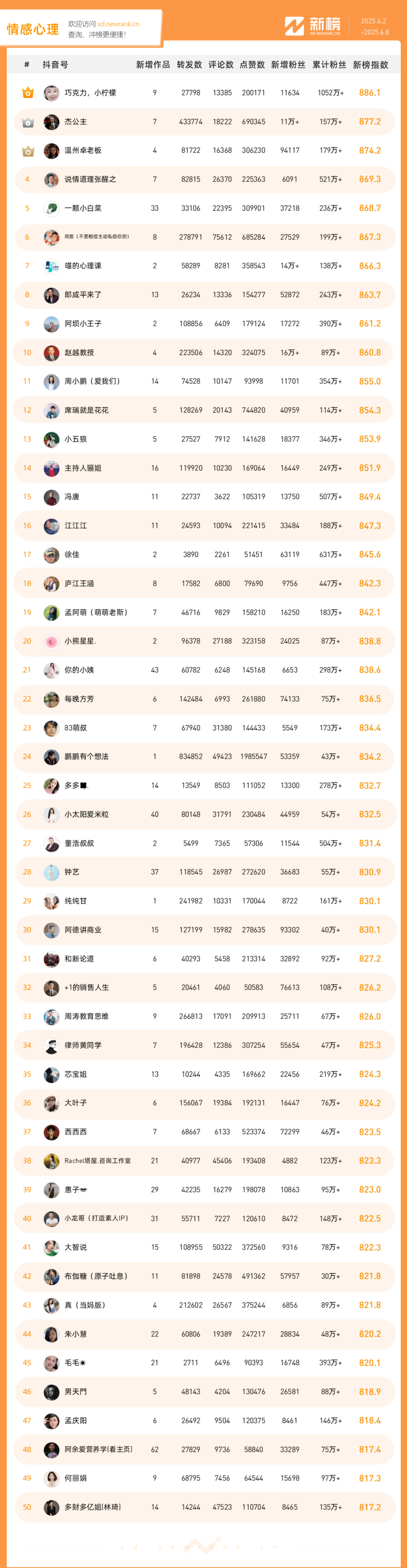Click the pink avatar of 小熊星星.
The width and height of the screenshot is (407, 1568).
(51, 641)
